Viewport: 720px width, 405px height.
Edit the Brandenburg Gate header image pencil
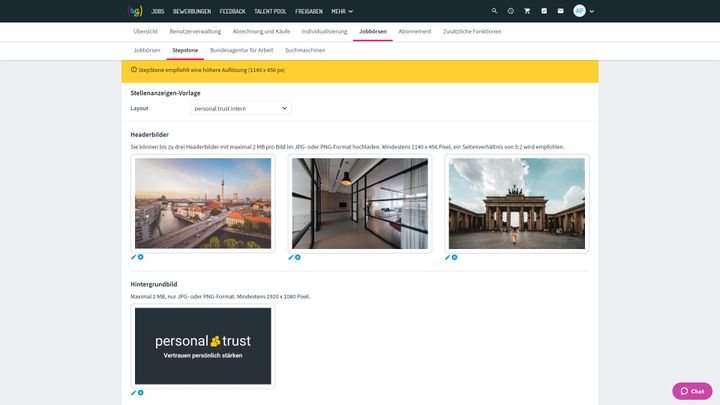(x=448, y=258)
